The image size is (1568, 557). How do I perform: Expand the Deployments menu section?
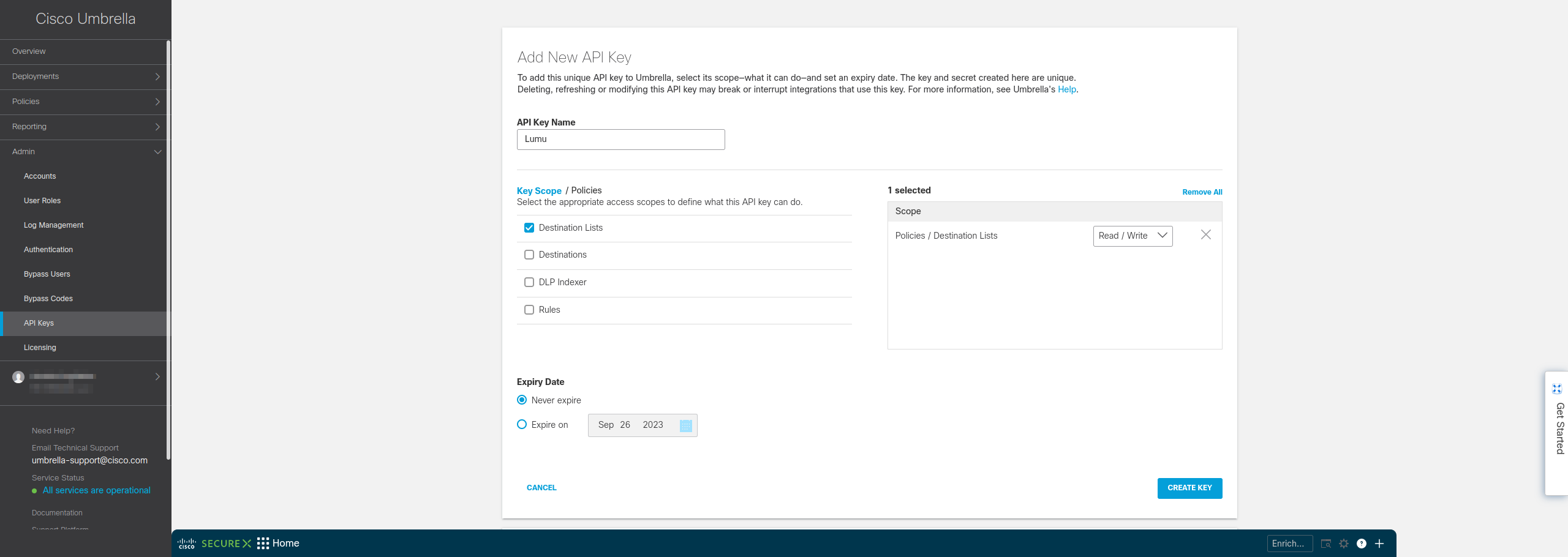pos(85,77)
